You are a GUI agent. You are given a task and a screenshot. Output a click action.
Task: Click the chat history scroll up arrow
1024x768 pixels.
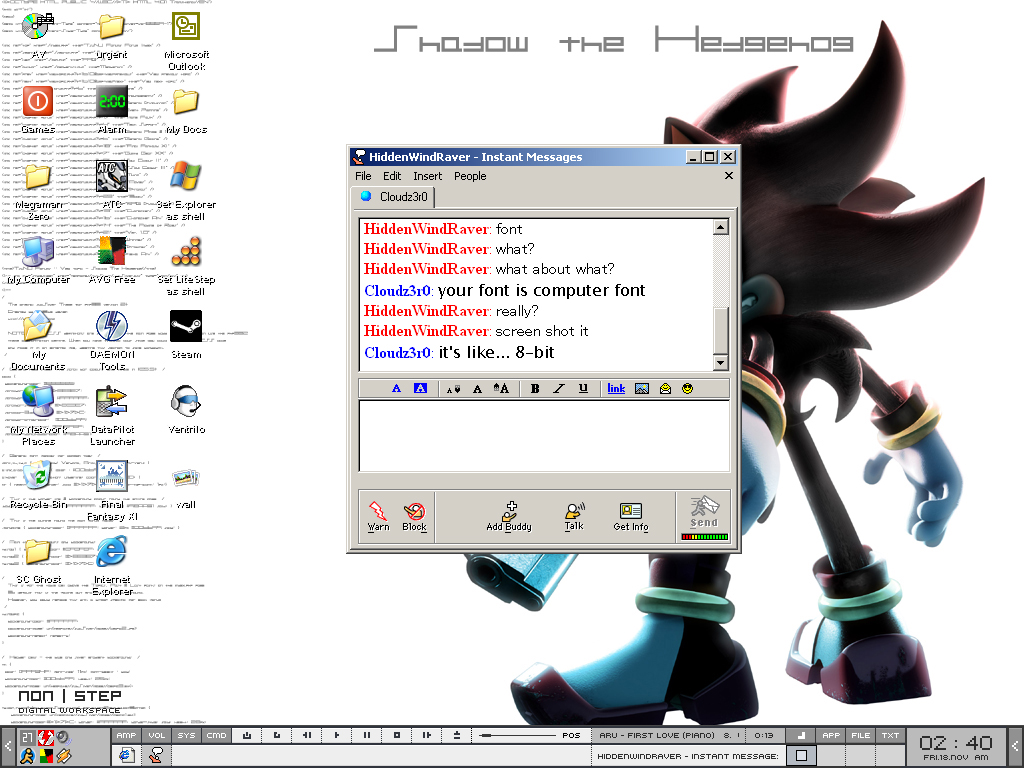(x=720, y=227)
